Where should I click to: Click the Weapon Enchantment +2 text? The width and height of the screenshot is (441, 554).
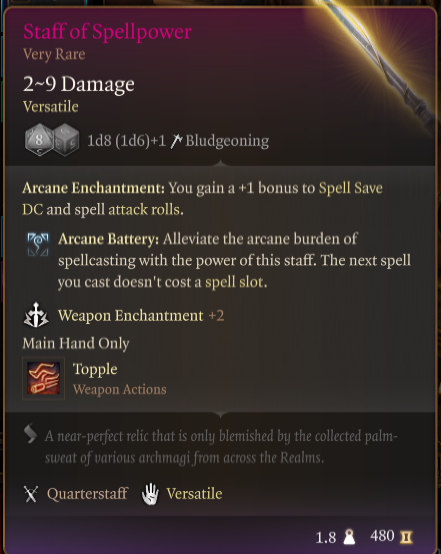(x=141, y=316)
